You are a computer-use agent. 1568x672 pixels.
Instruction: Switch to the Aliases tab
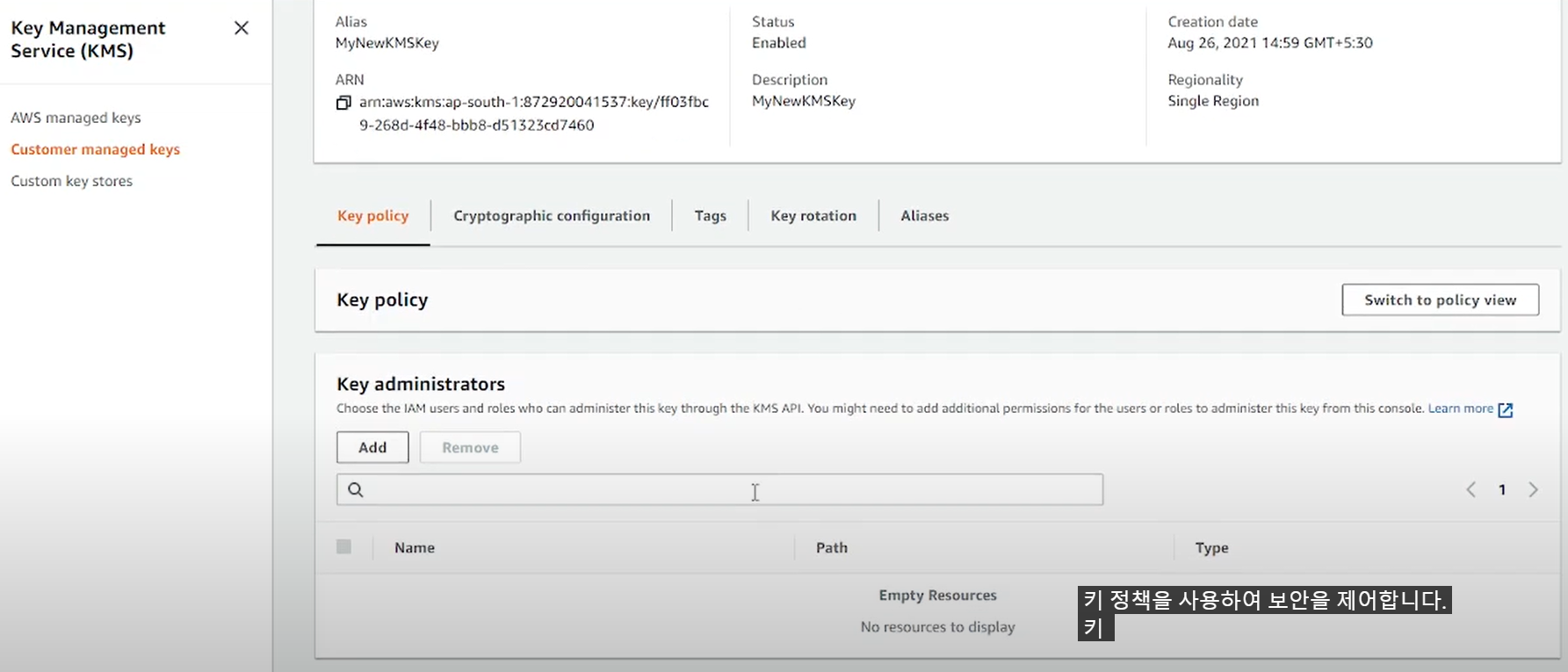coord(925,215)
